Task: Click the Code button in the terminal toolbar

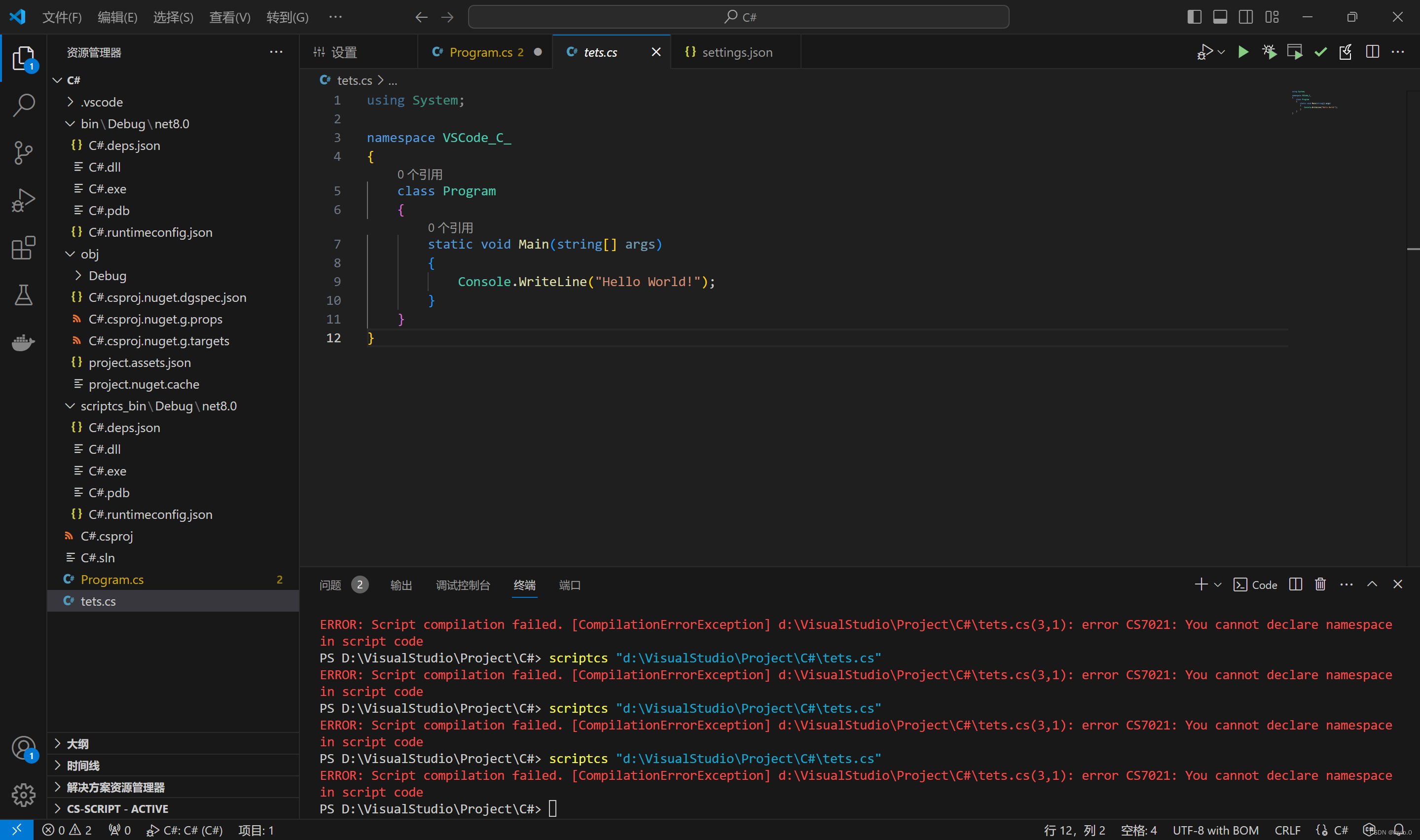Action: coord(1255,584)
